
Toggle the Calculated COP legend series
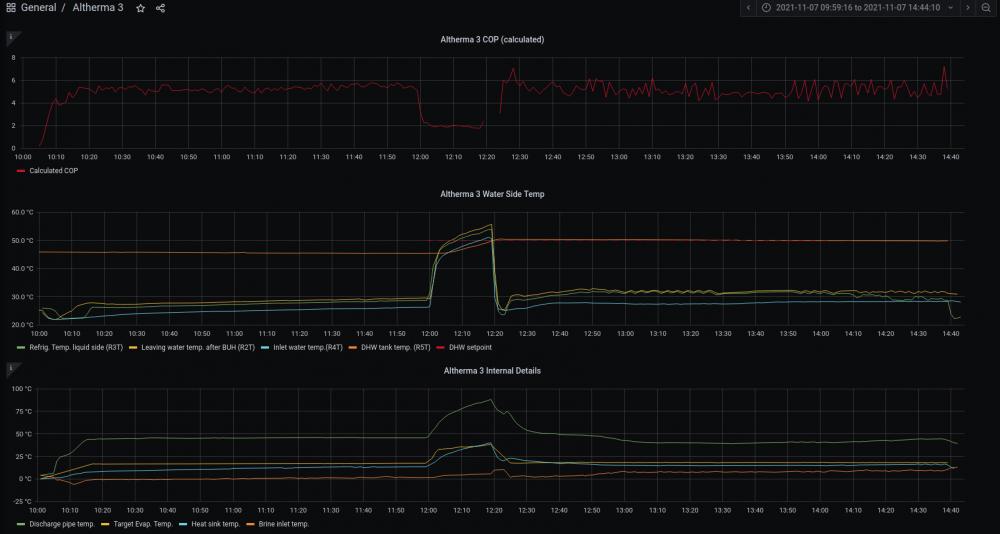click(54, 171)
